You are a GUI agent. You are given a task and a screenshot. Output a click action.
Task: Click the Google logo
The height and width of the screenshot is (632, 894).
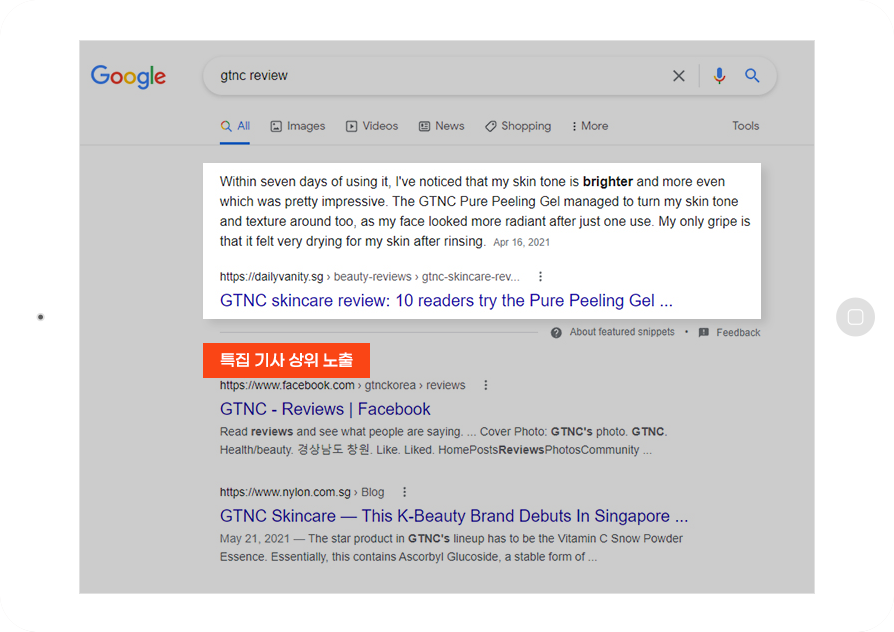(x=128, y=76)
